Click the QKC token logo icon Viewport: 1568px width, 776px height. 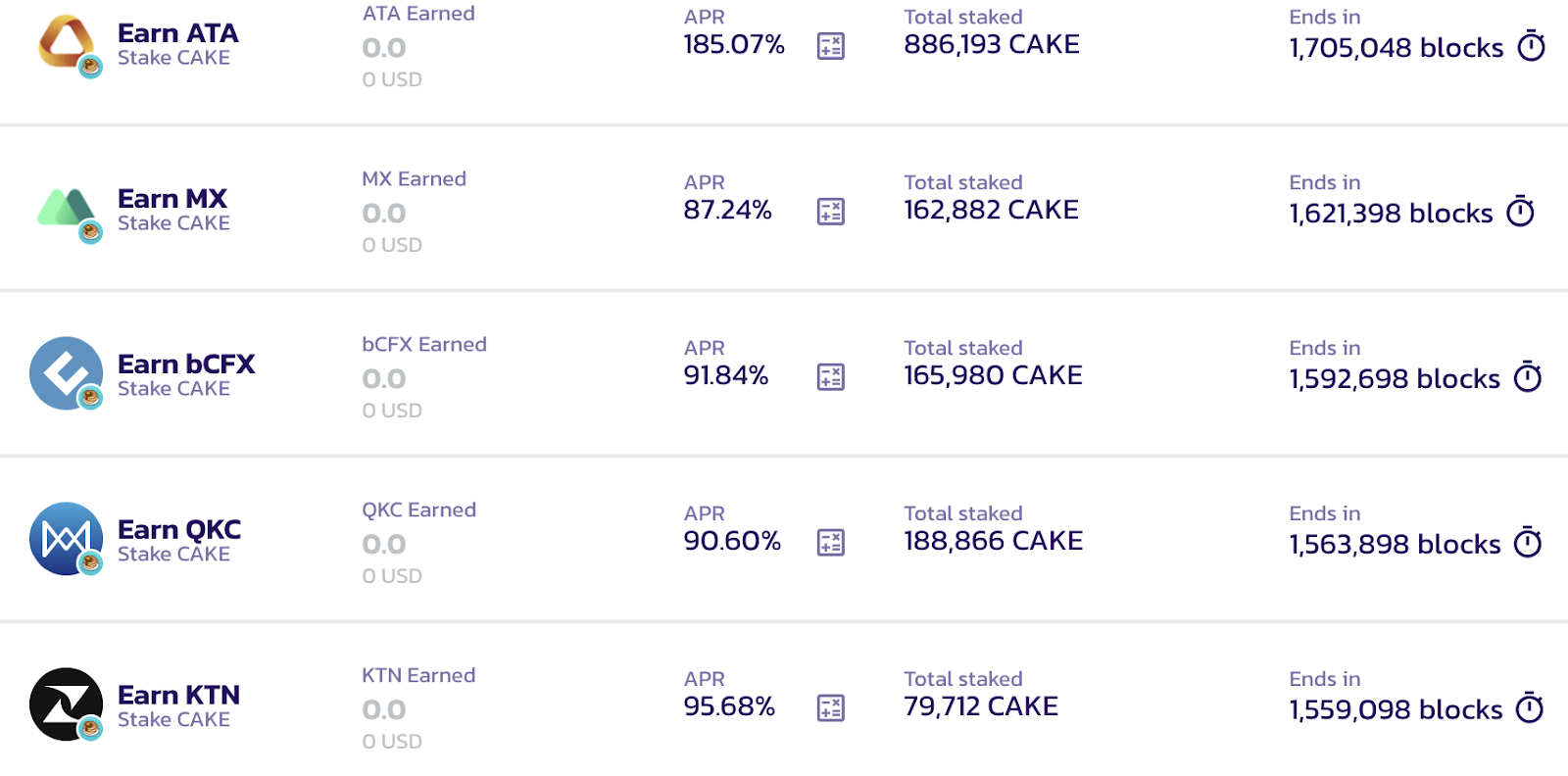[67, 539]
